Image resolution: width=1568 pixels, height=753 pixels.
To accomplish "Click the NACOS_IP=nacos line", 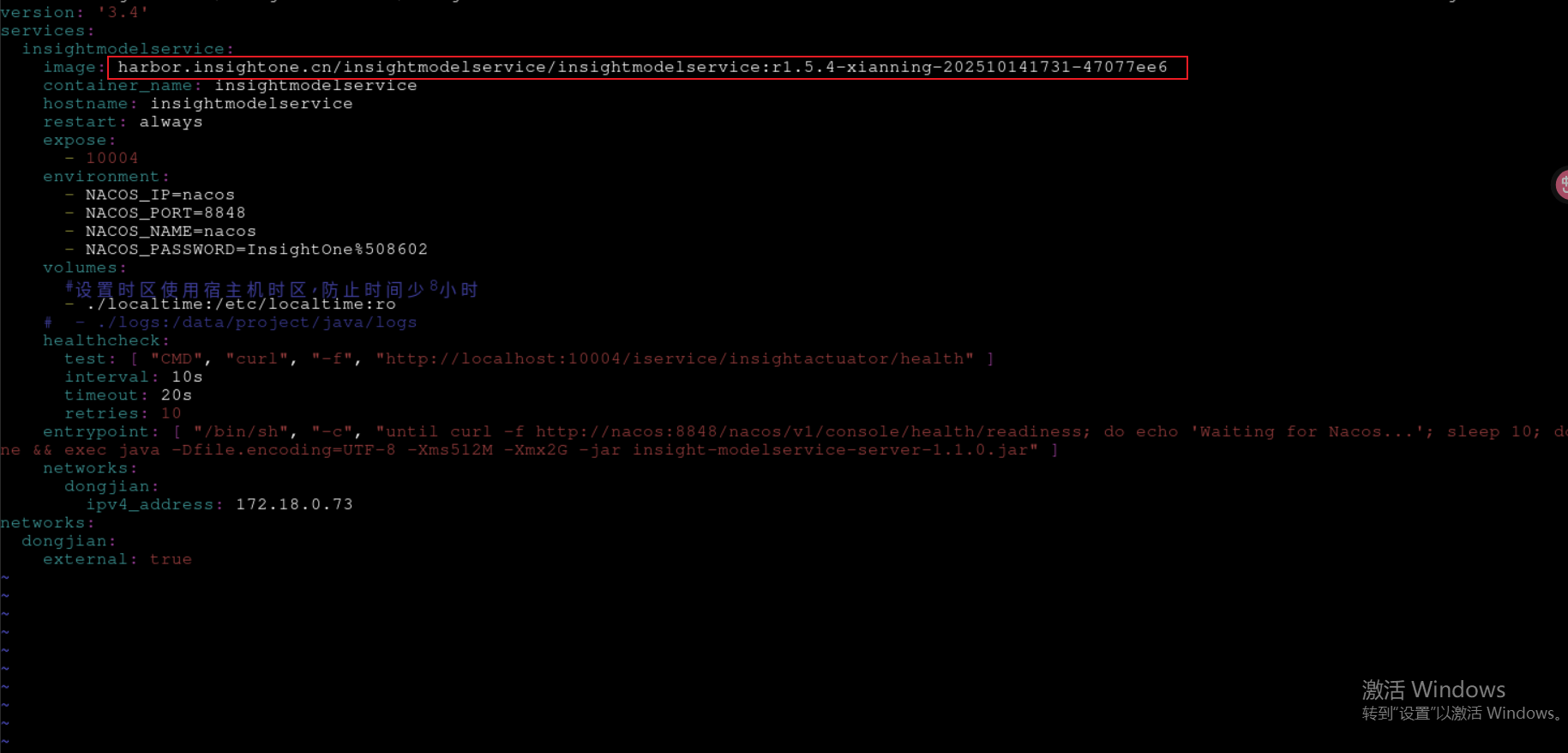I will click(x=159, y=195).
